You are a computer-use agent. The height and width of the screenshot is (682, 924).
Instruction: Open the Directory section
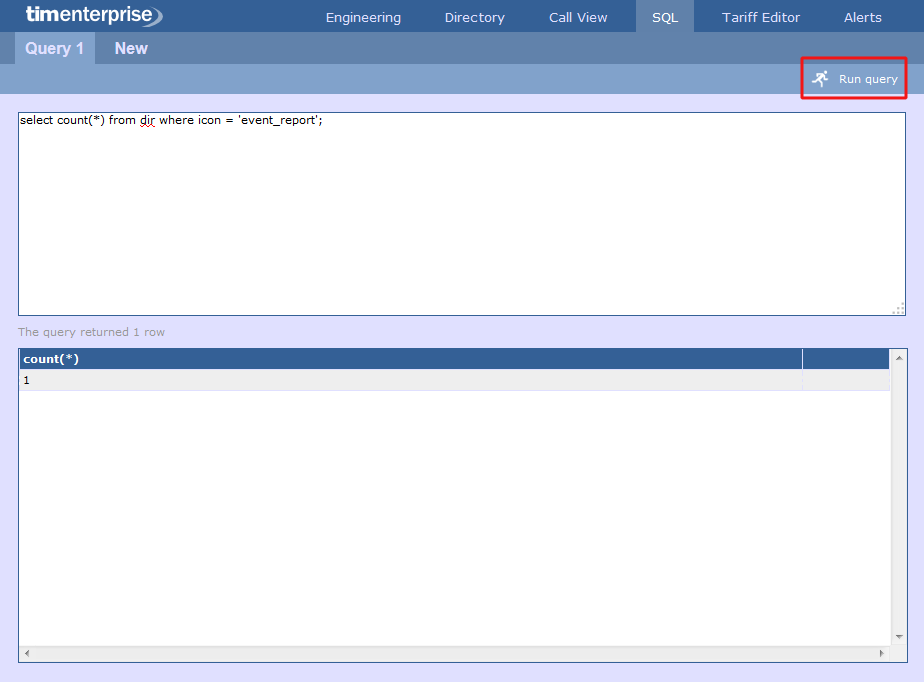pyautogui.click(x=474, y=17)
